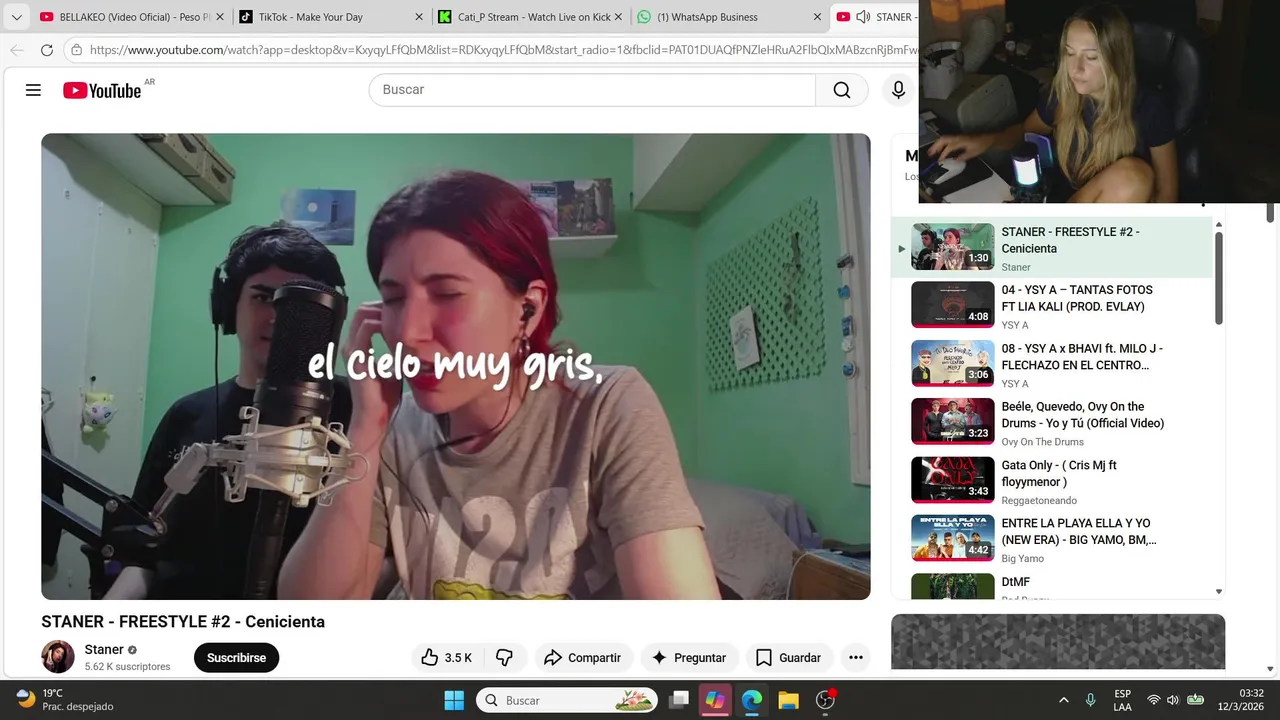Click the tray microphone icon
This screenshot has width=1280, height=720.
[x=1091, y=700]
